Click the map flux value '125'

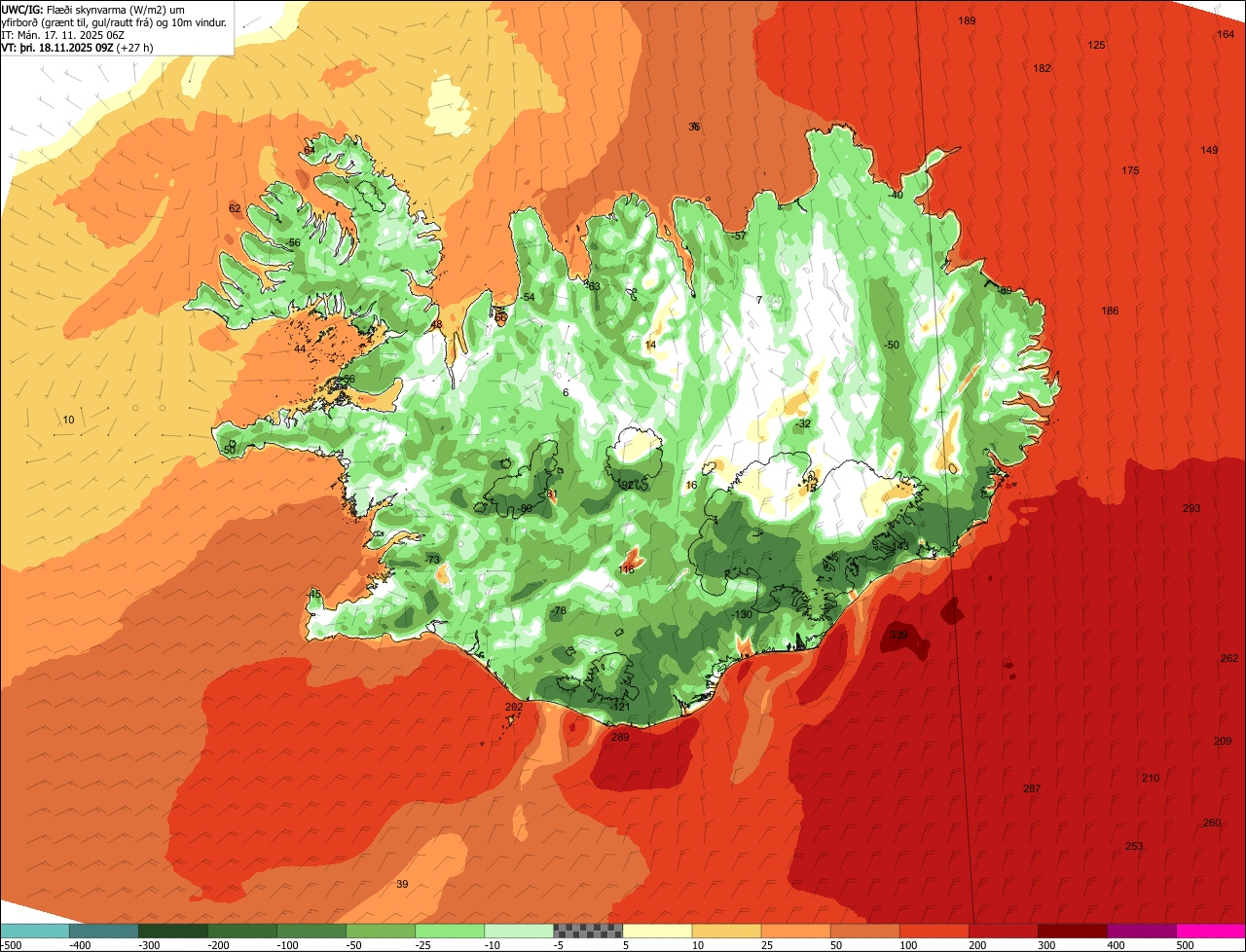pyautogui.click(x=1096, y=45)
